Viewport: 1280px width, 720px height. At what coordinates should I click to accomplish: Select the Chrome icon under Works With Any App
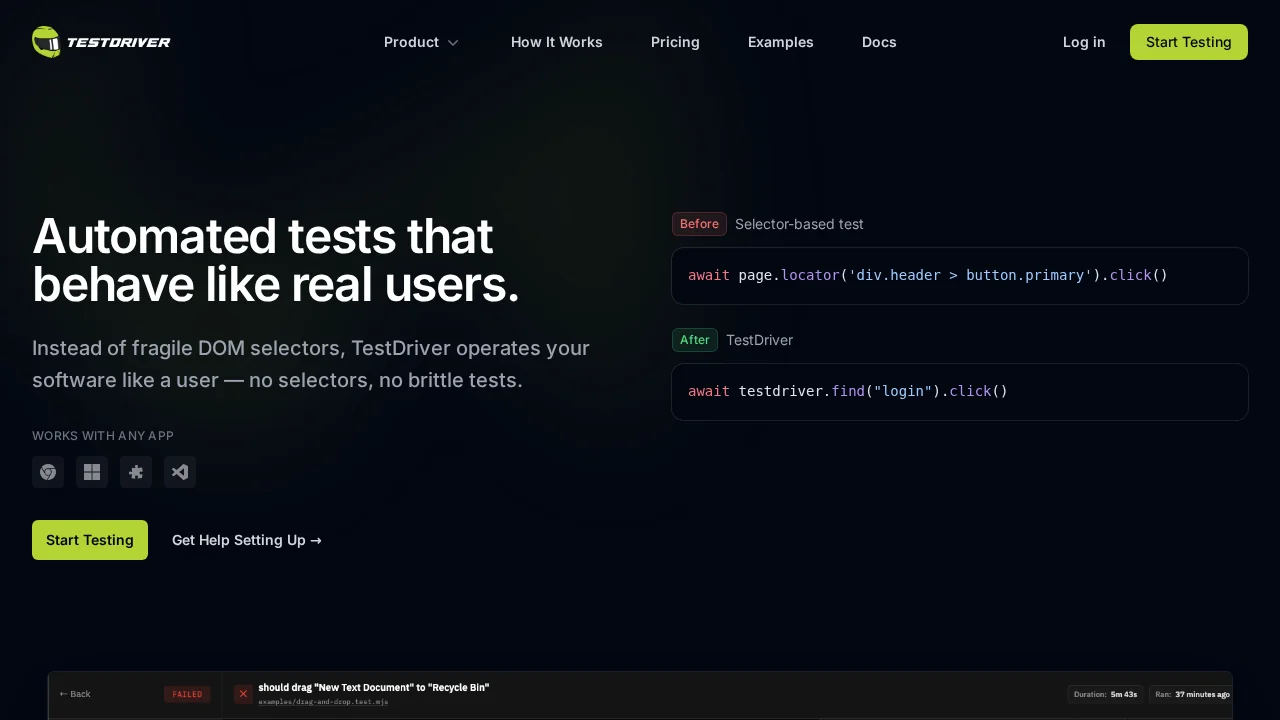click(x=48, y=472)
